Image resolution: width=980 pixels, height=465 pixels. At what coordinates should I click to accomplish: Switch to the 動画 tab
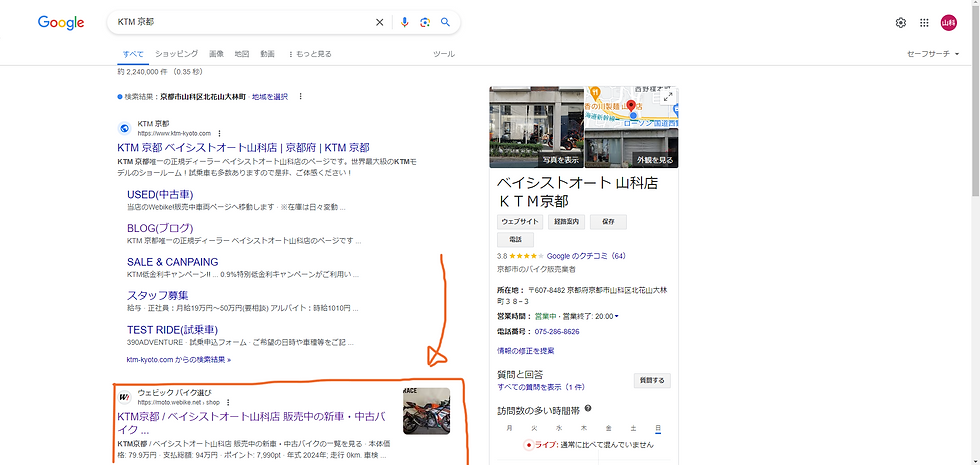click(268, 54)
